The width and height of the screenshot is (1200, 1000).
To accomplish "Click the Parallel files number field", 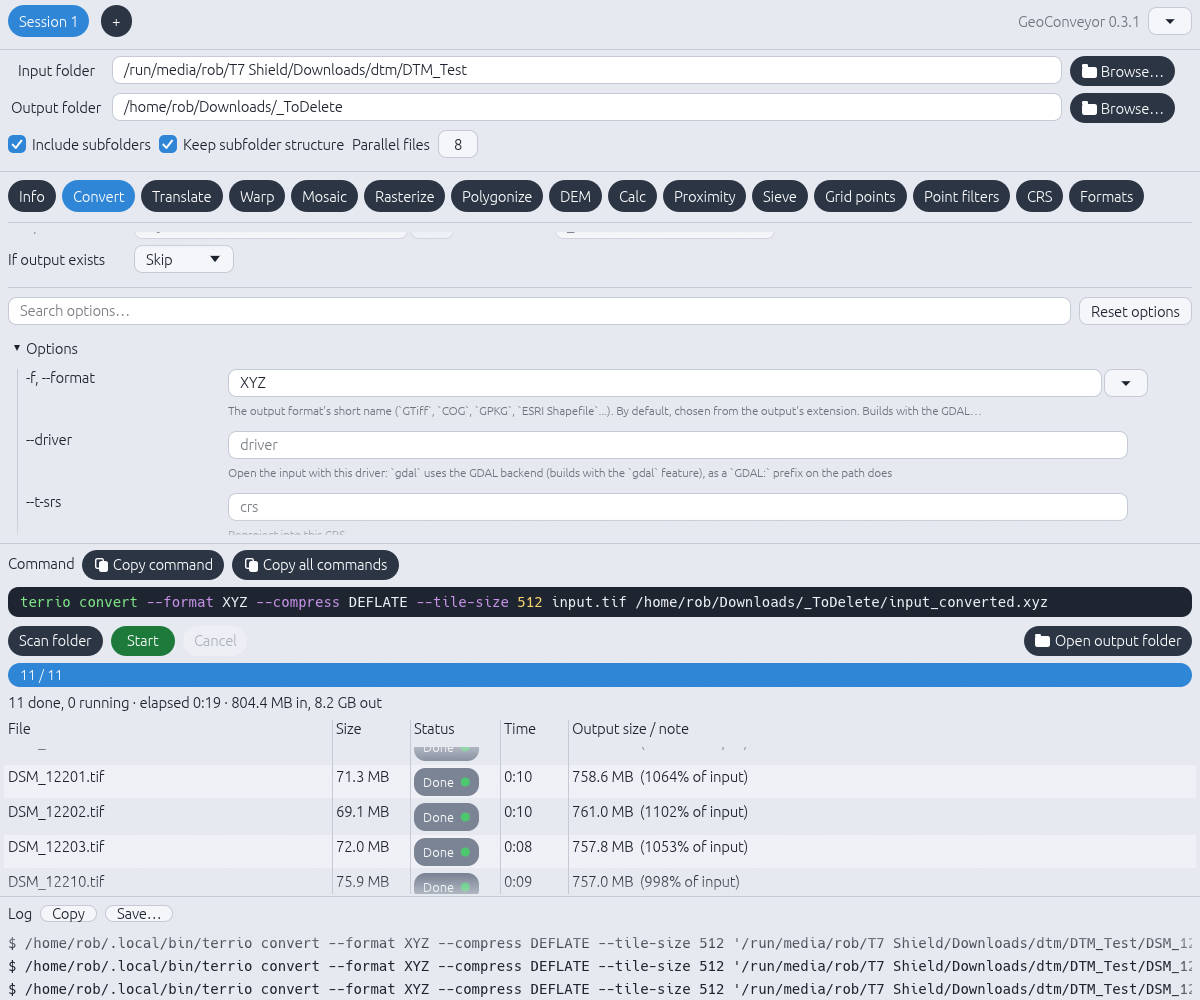I will pos(458,144).
